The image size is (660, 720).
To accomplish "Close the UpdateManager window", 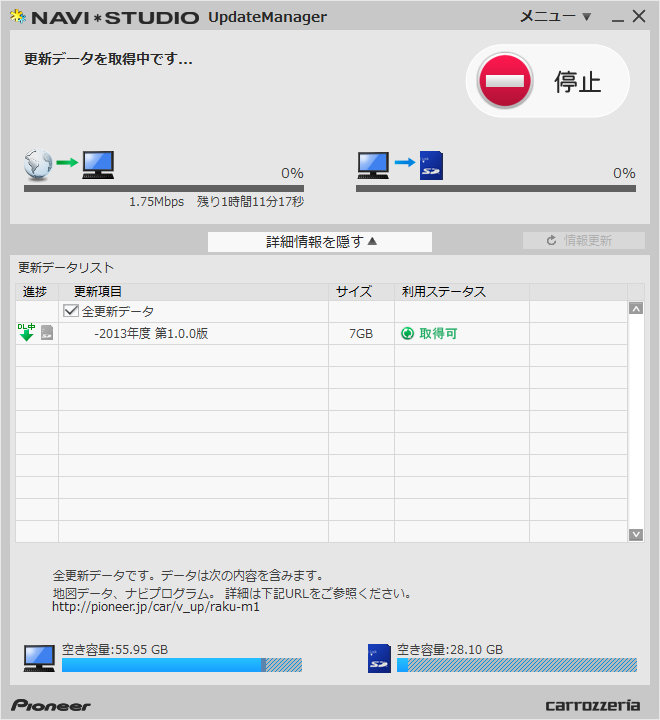I will click(x=639, y=17).
